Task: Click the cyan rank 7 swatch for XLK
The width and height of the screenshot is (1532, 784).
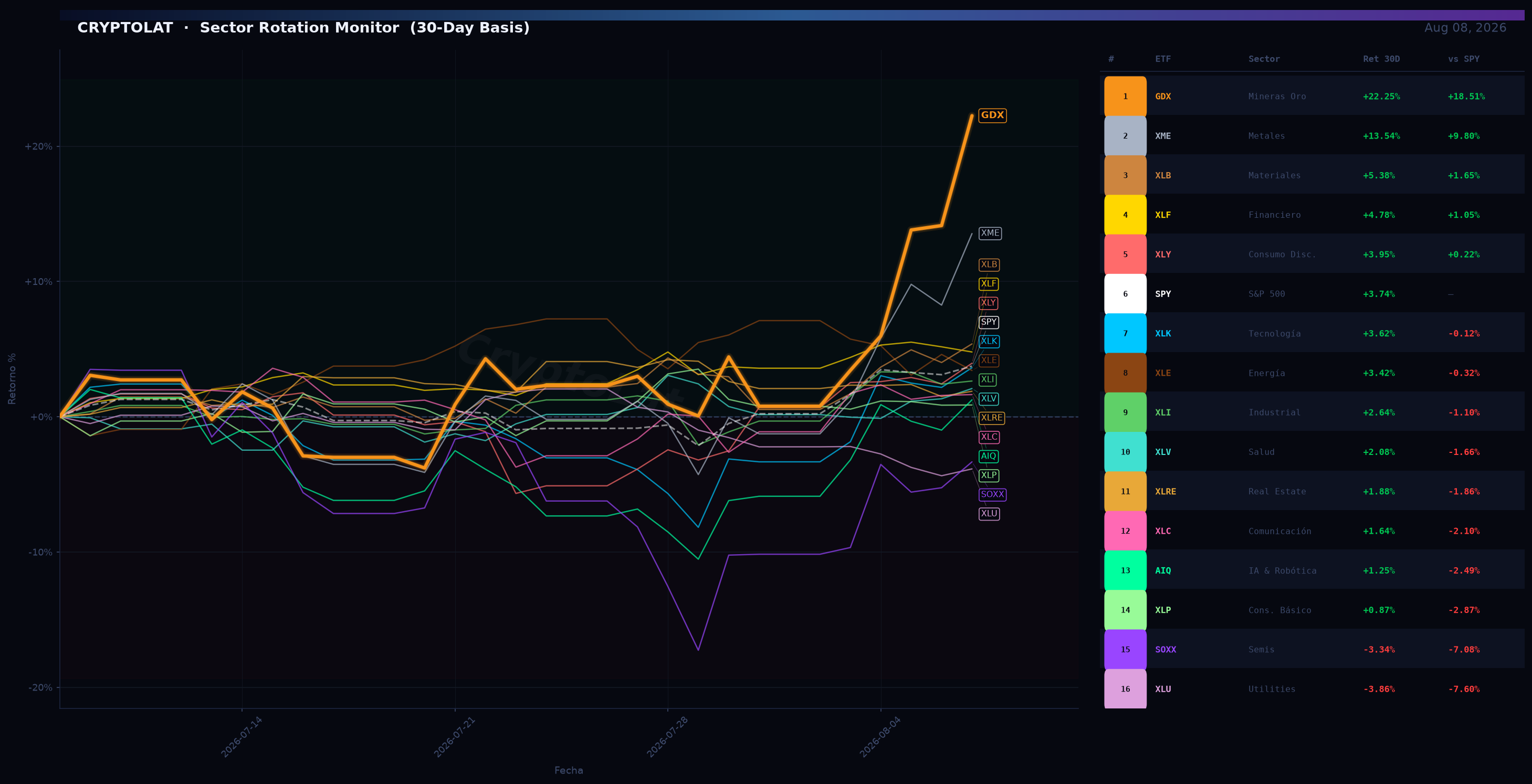Action: pyautogui.click(x=1125, y=333)
